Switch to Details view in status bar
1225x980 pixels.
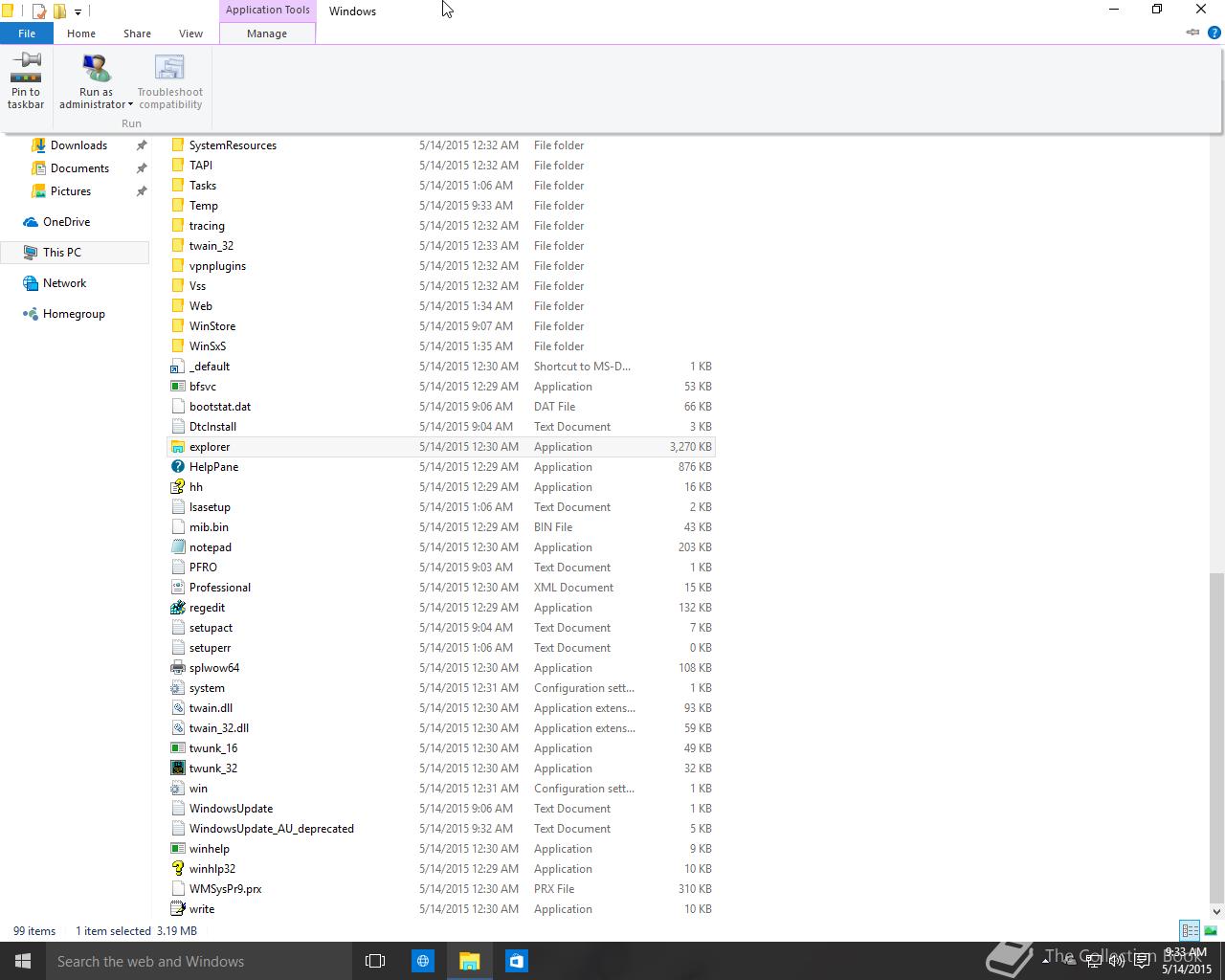point(1190,930)
